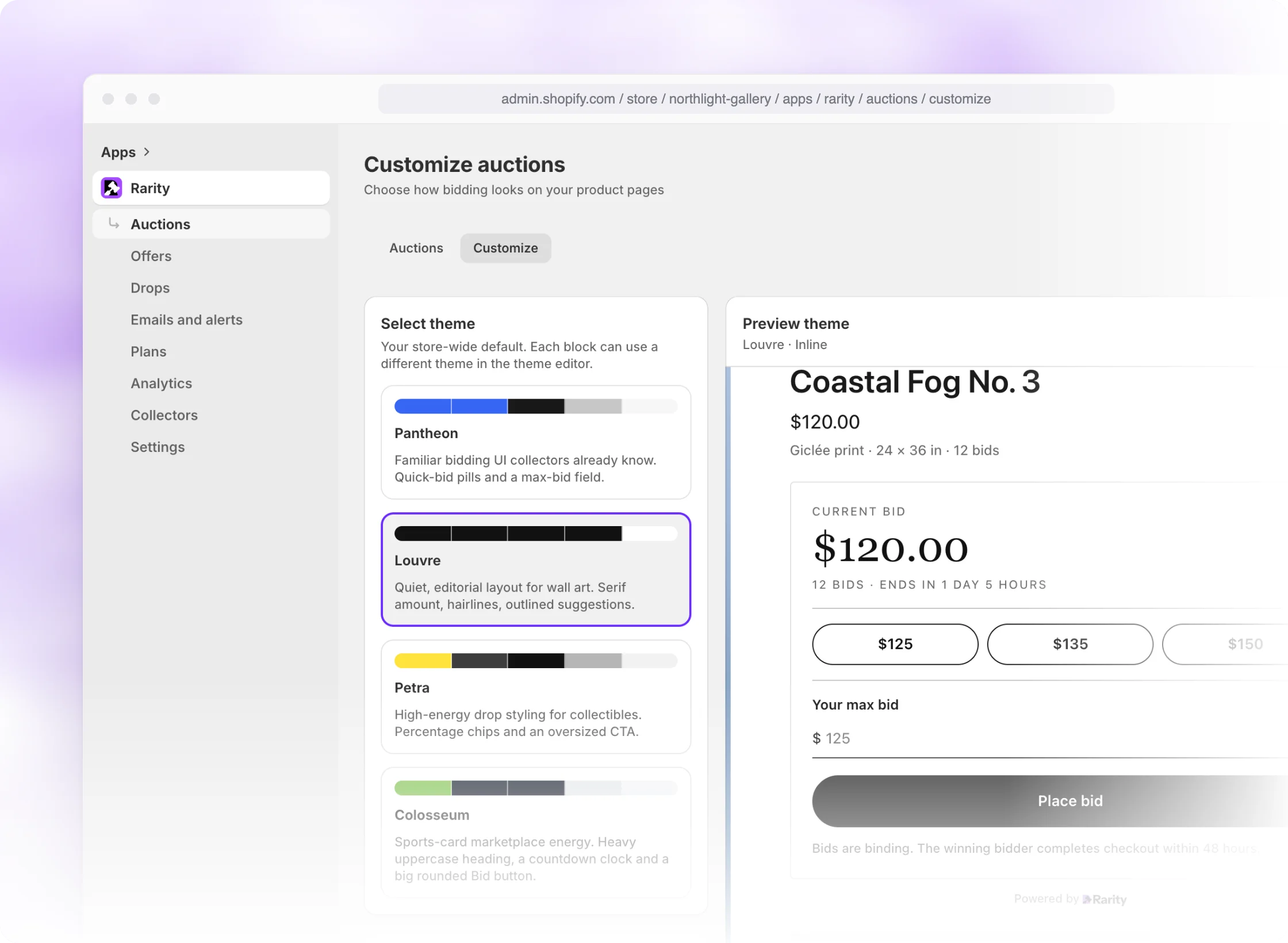The image size is (1288, 943).
Task: Click the yellow swatch in Petra palette
Action: 423,661
